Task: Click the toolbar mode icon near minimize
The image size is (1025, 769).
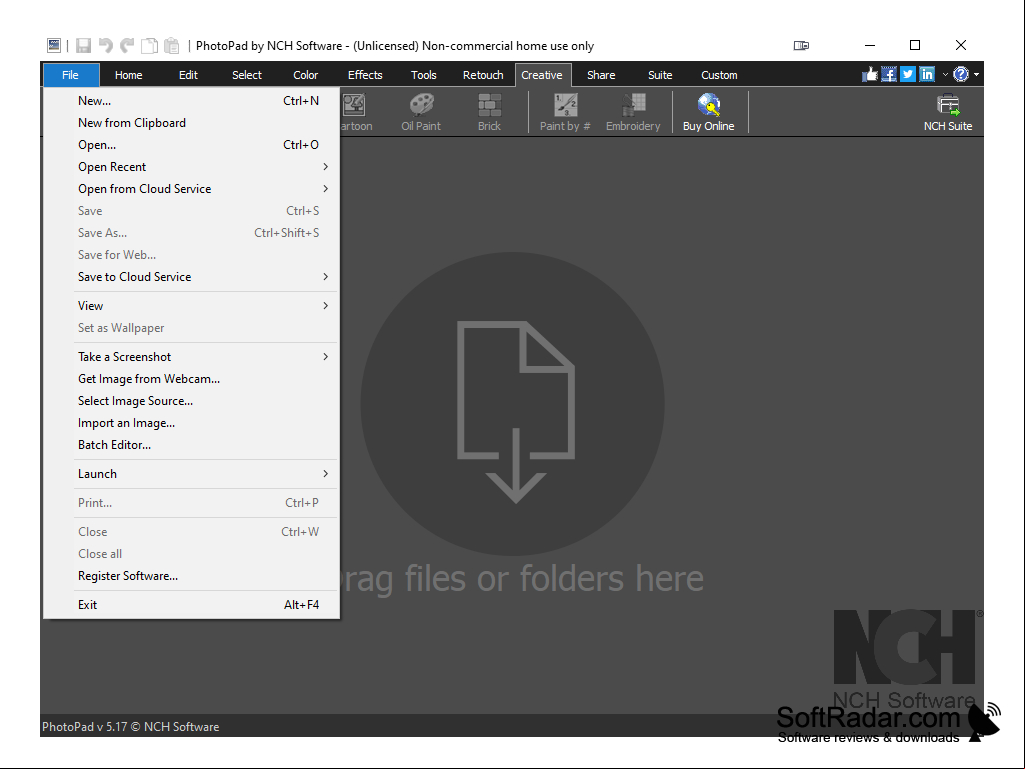Action: 801,45
